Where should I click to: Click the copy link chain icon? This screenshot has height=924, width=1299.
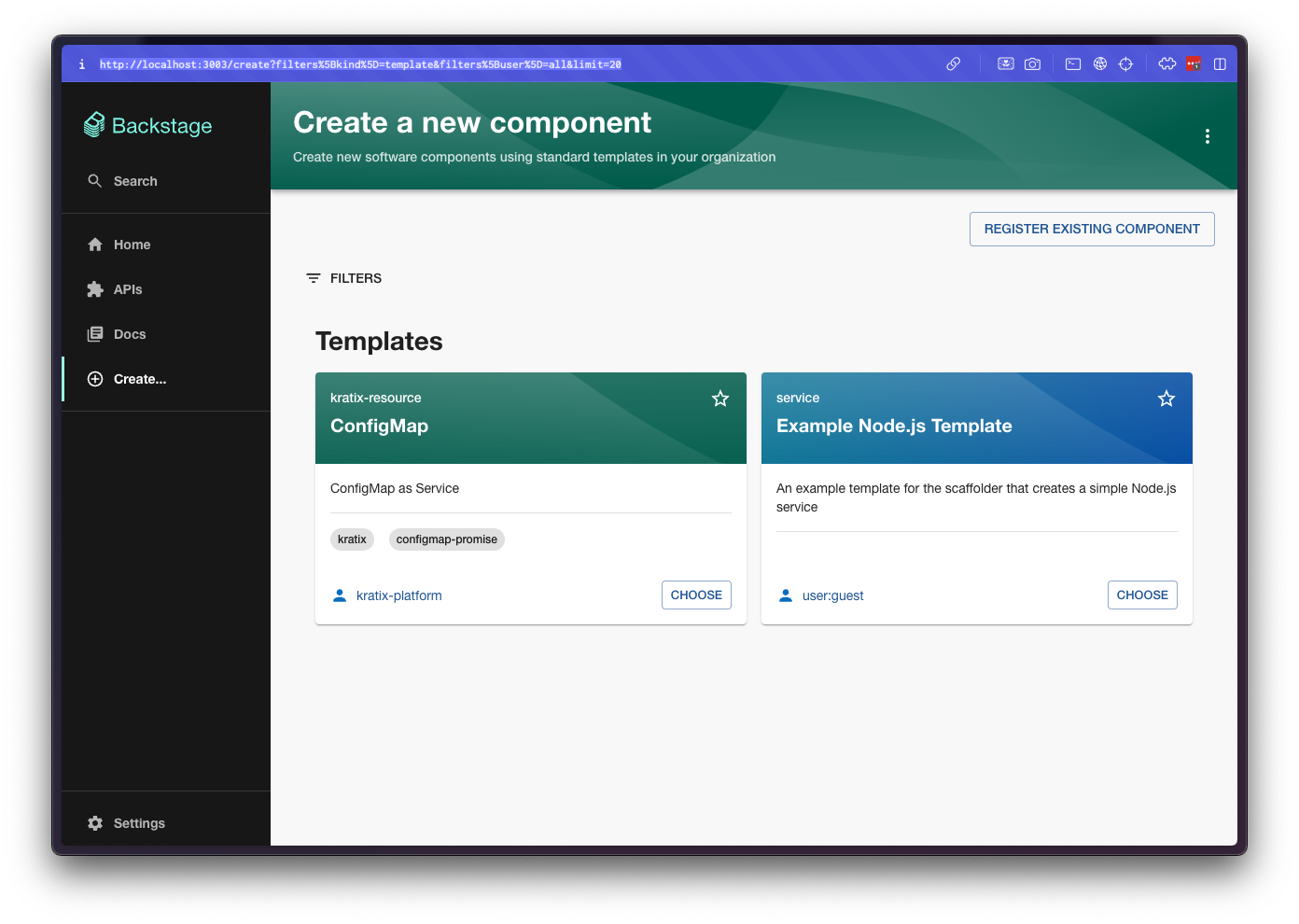point(953,64)
